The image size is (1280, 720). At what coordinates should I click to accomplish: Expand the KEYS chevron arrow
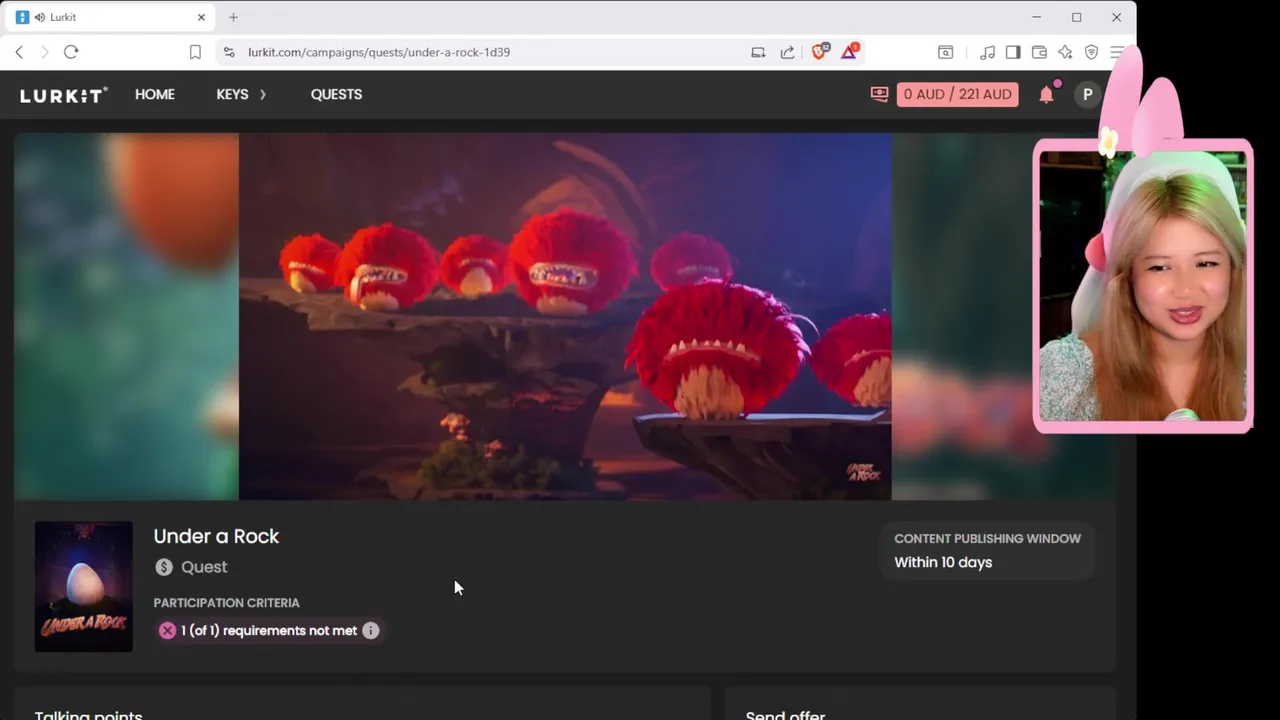[x=263, y=94]
